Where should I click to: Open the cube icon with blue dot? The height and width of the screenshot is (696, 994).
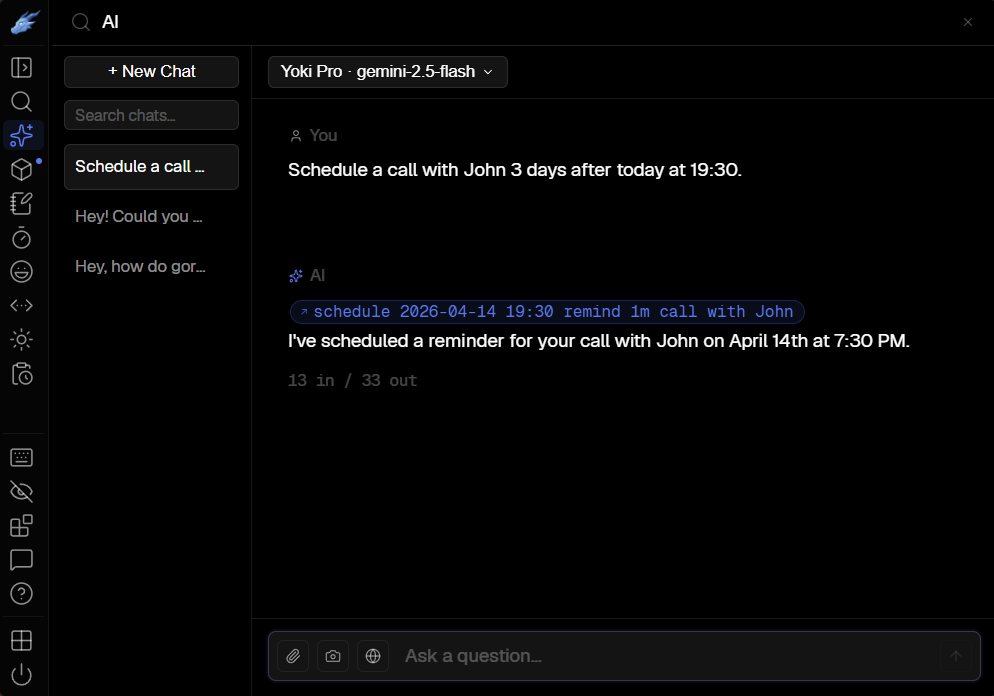[x=22, y=169]
